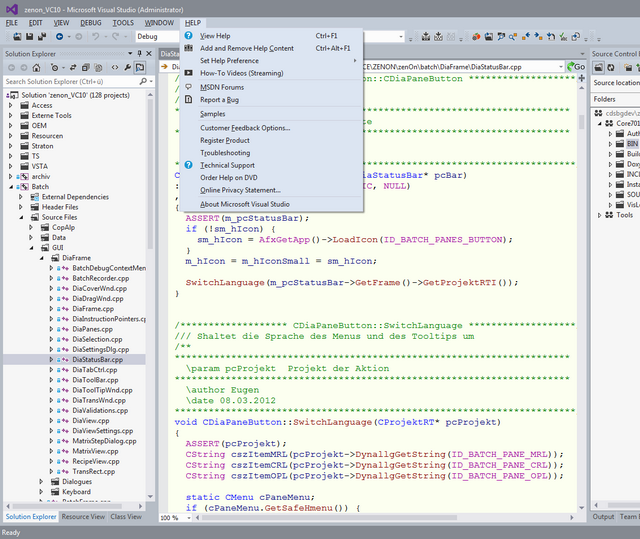Open the 100 % zoom dropdown

tap(189, 518)
